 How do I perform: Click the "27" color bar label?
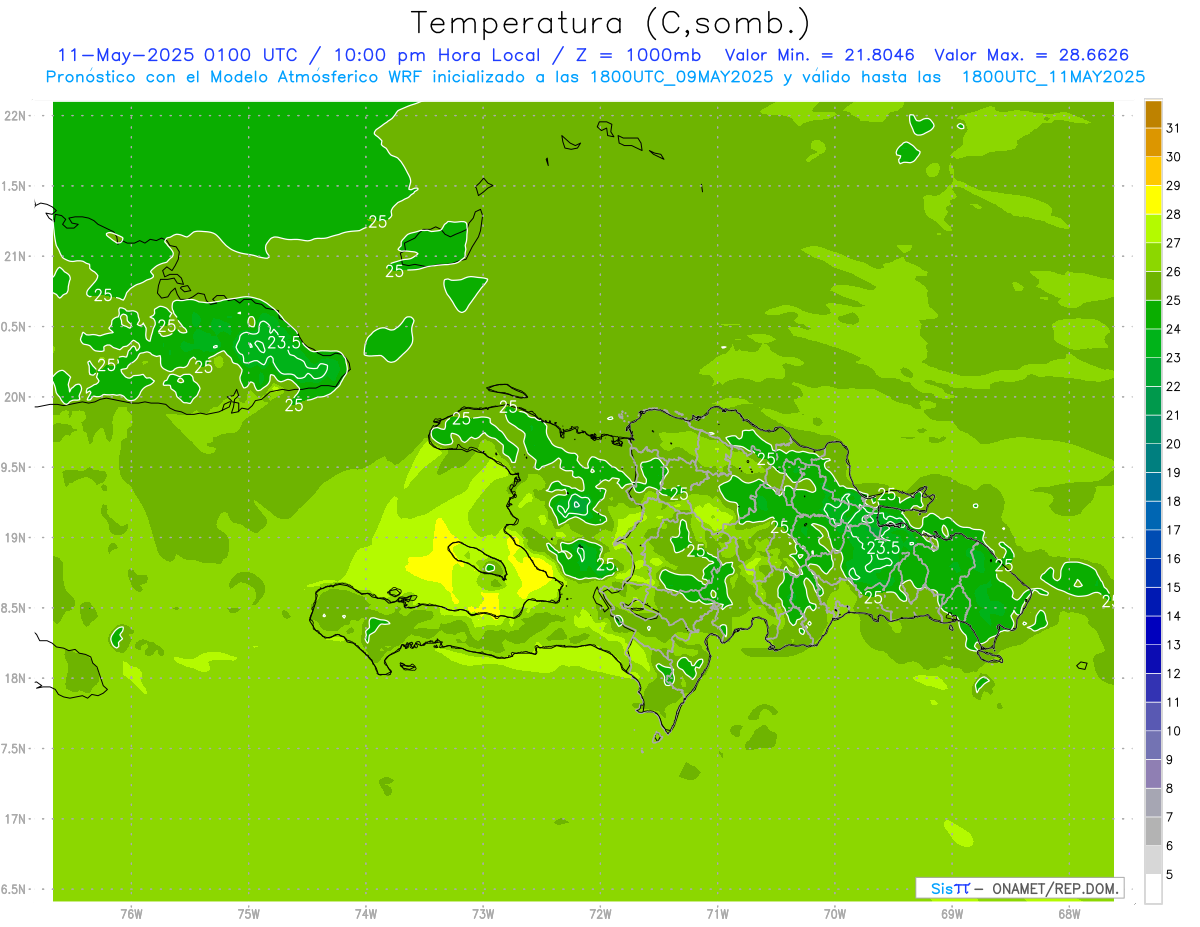click(1173, 243)
